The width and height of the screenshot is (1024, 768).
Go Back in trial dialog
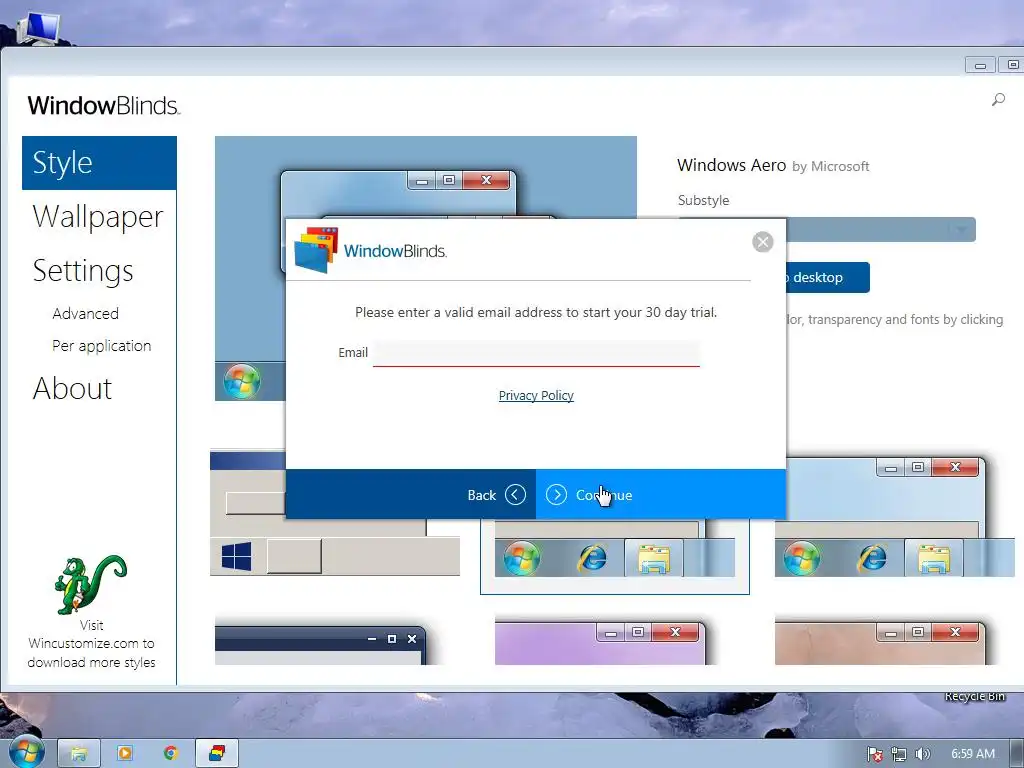click(x=411, y=494)
